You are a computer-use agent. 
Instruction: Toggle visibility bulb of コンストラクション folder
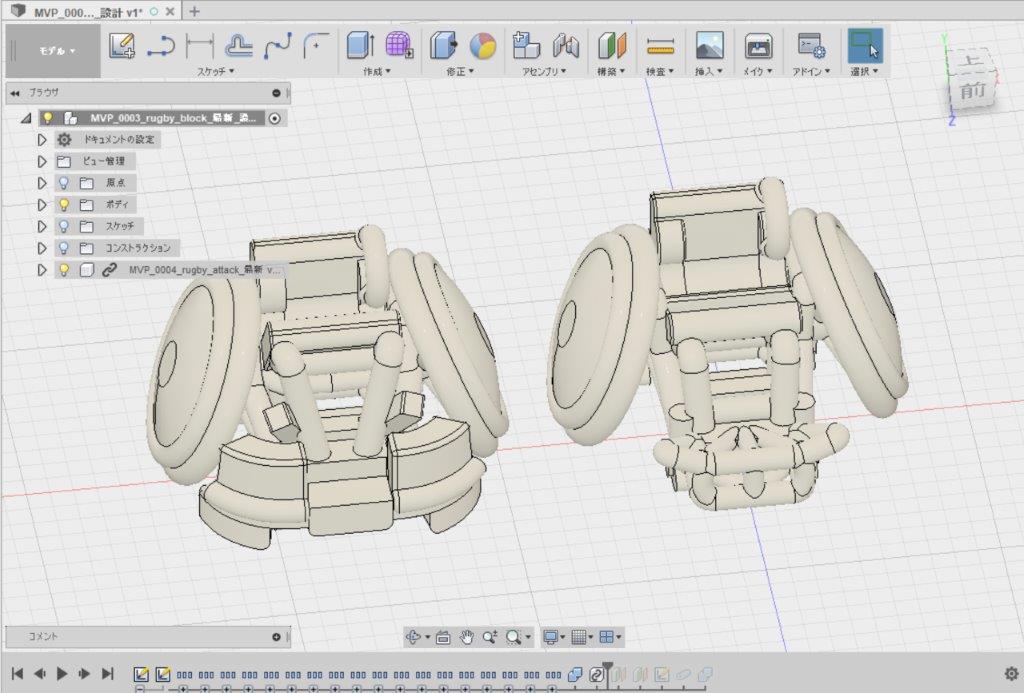tap(64, 248)
